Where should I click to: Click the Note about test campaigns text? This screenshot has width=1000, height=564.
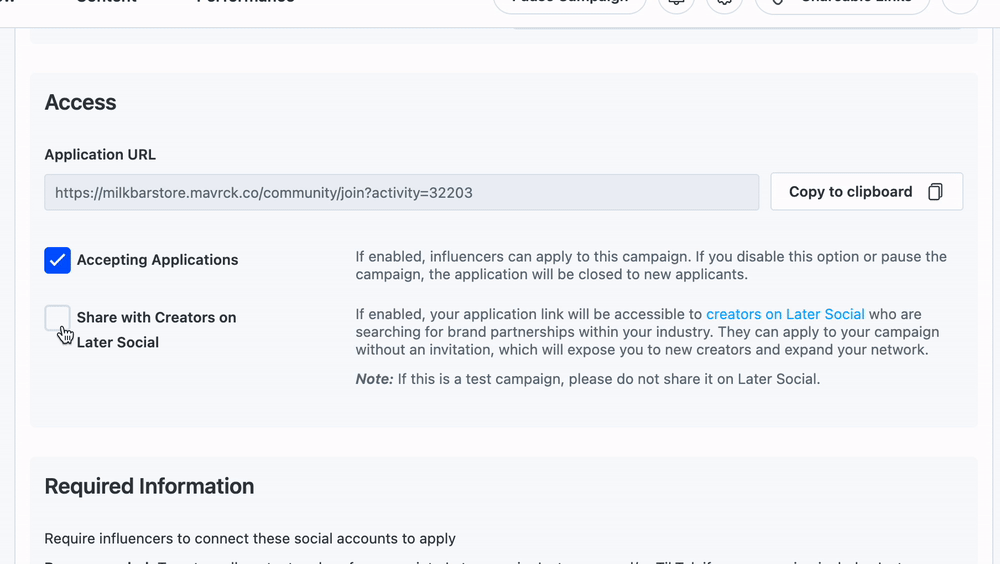click(x=587, y=379)
